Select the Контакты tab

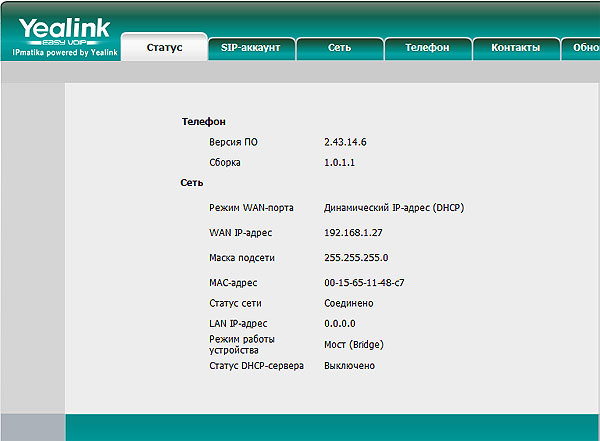[x=515, y=48]
